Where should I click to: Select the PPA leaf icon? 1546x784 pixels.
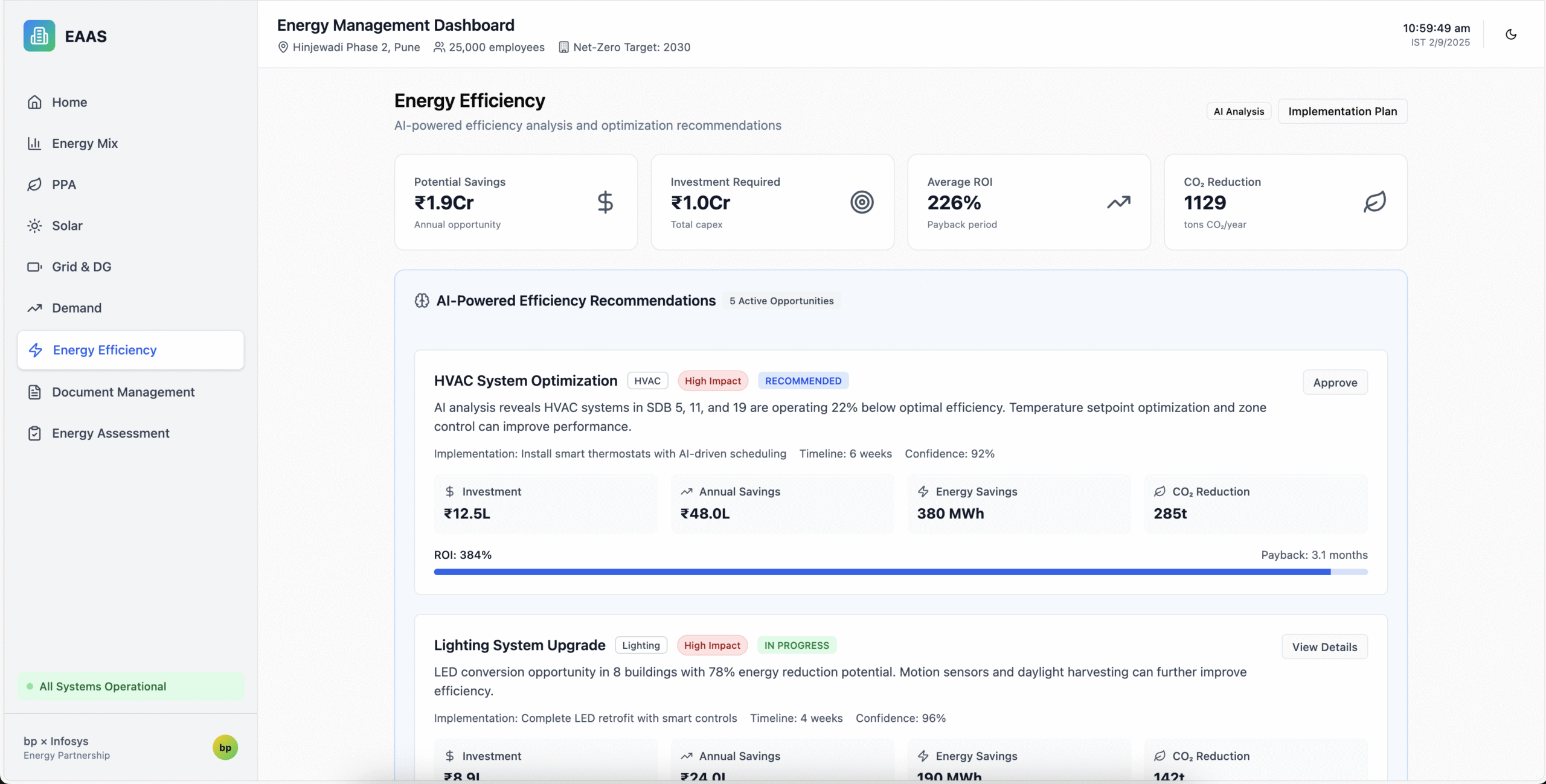tap(34, 185)
